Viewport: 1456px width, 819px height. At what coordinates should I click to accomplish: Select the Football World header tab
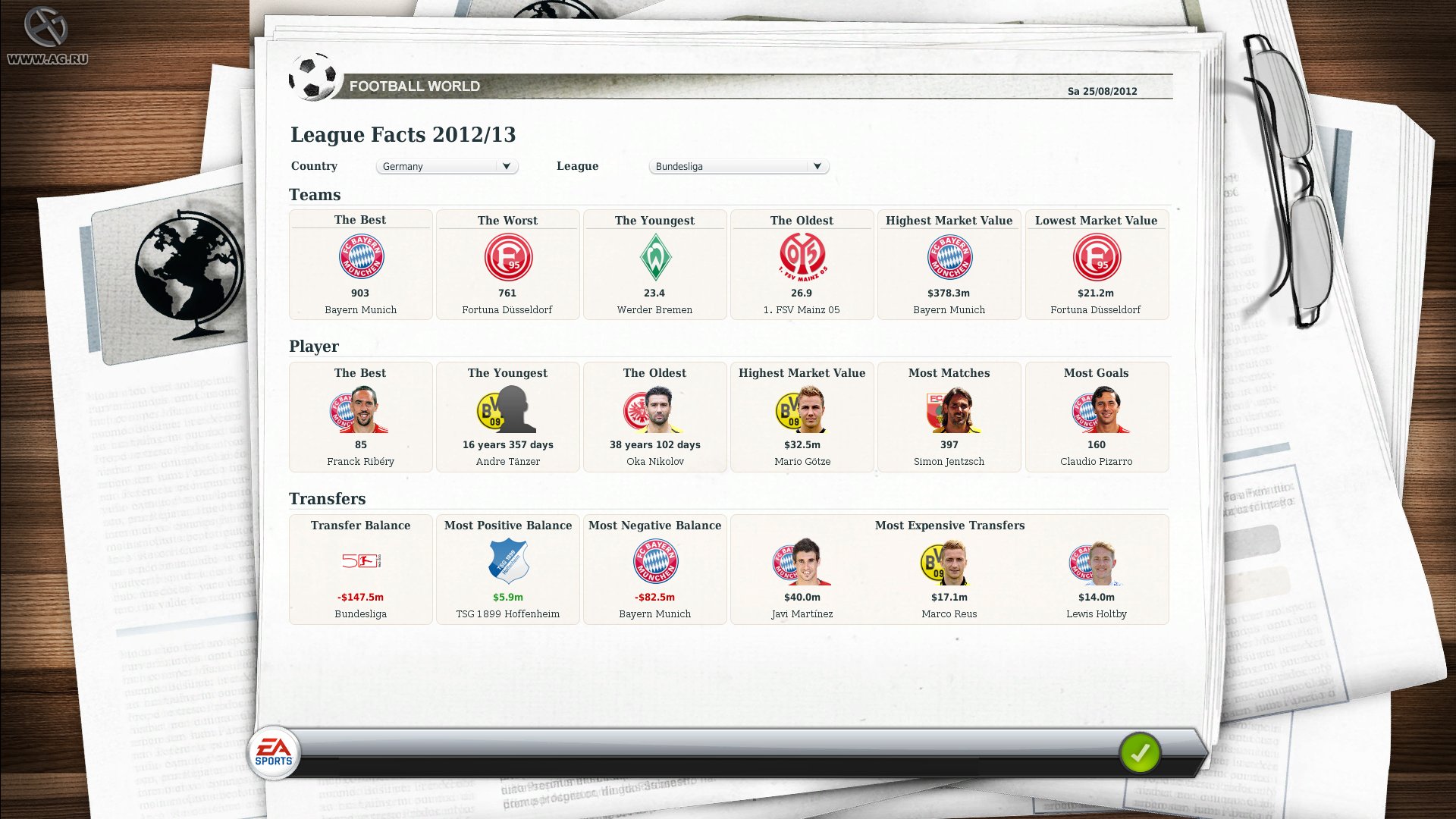click(x=415, y=86)
